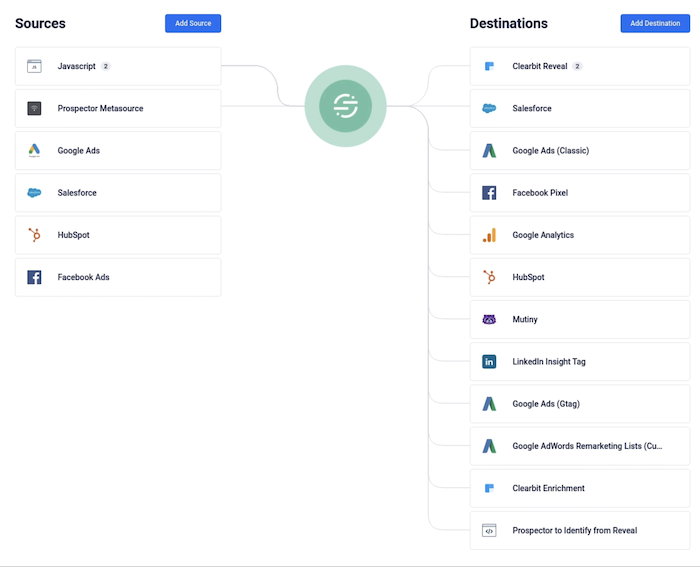
Task: Select the Google Ads (Classic) destination
Action: 579,151
